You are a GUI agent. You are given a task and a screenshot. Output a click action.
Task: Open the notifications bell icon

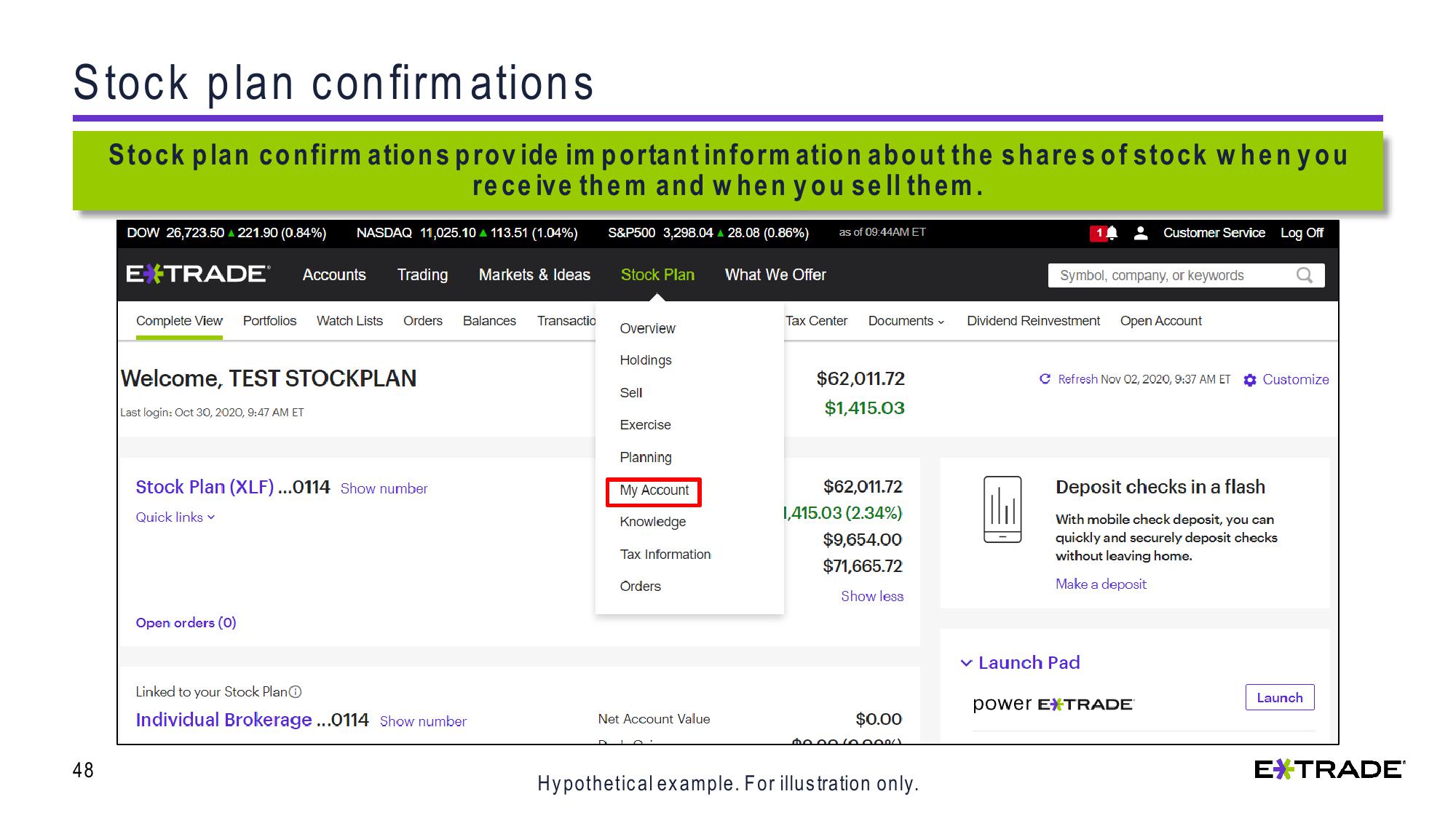click(1111, 233)
